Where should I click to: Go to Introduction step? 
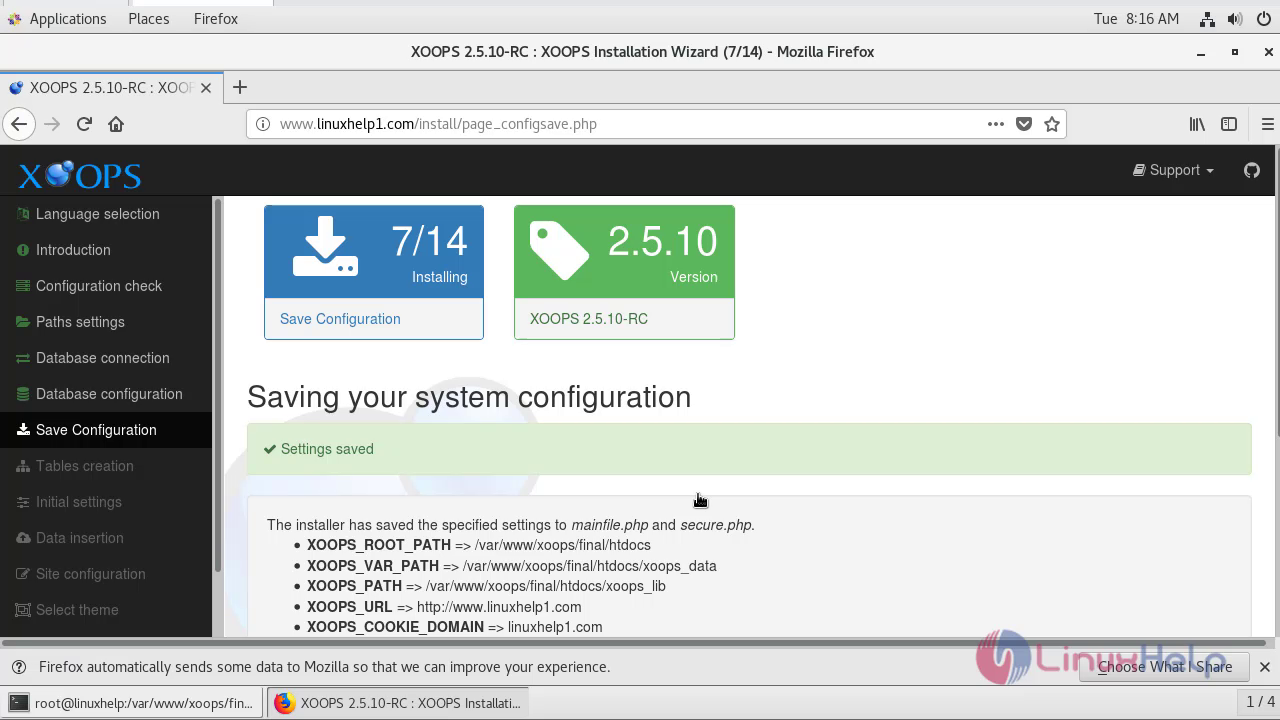pyautogui.click(x=73, y=250)
